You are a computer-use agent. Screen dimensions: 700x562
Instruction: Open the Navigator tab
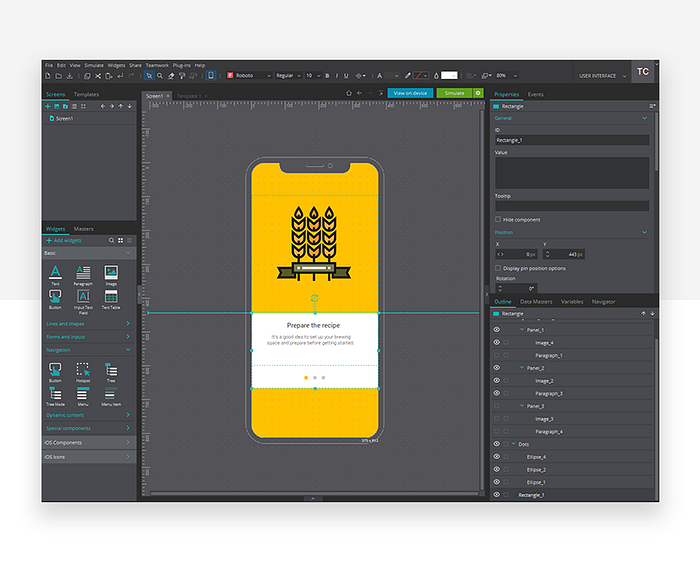pos(603,301)
